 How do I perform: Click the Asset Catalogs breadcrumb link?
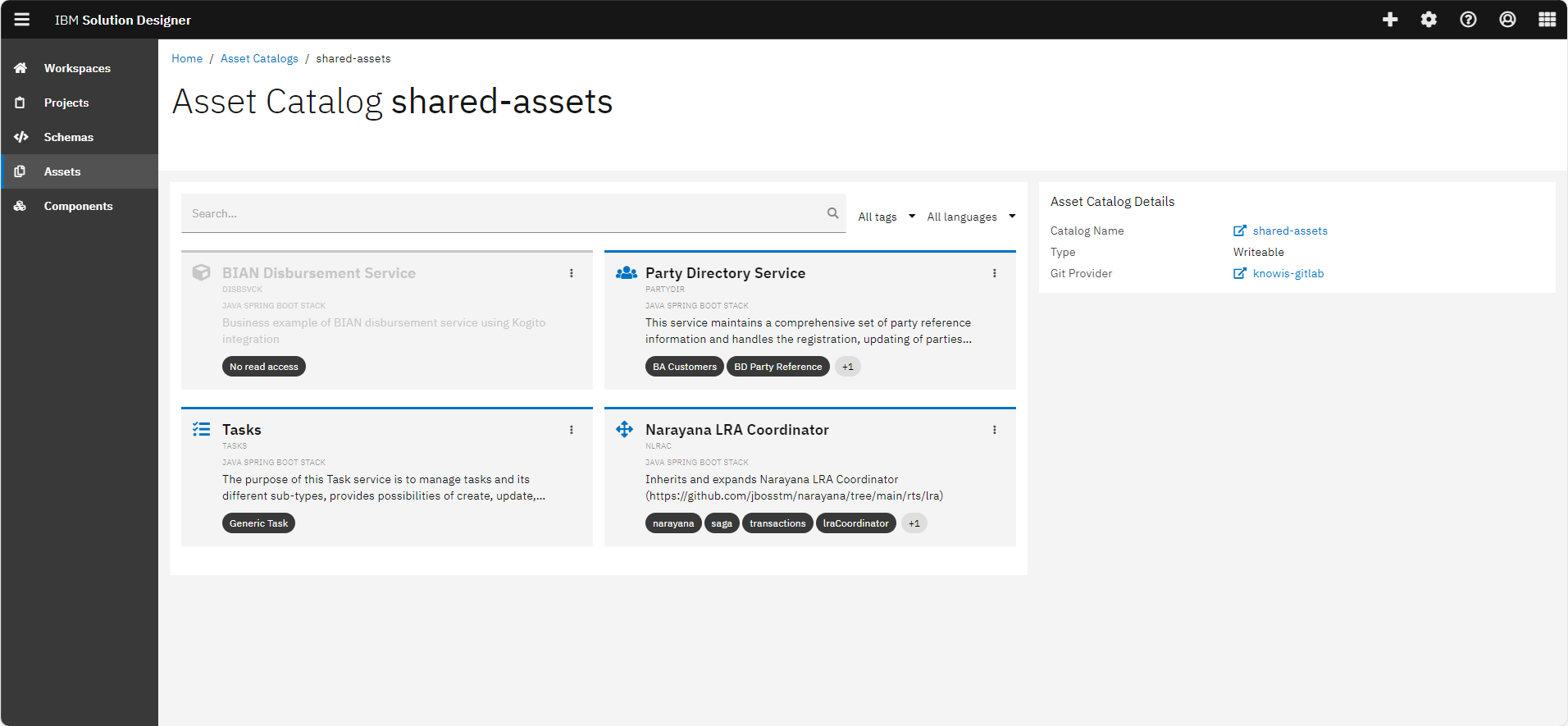point(259,58)
